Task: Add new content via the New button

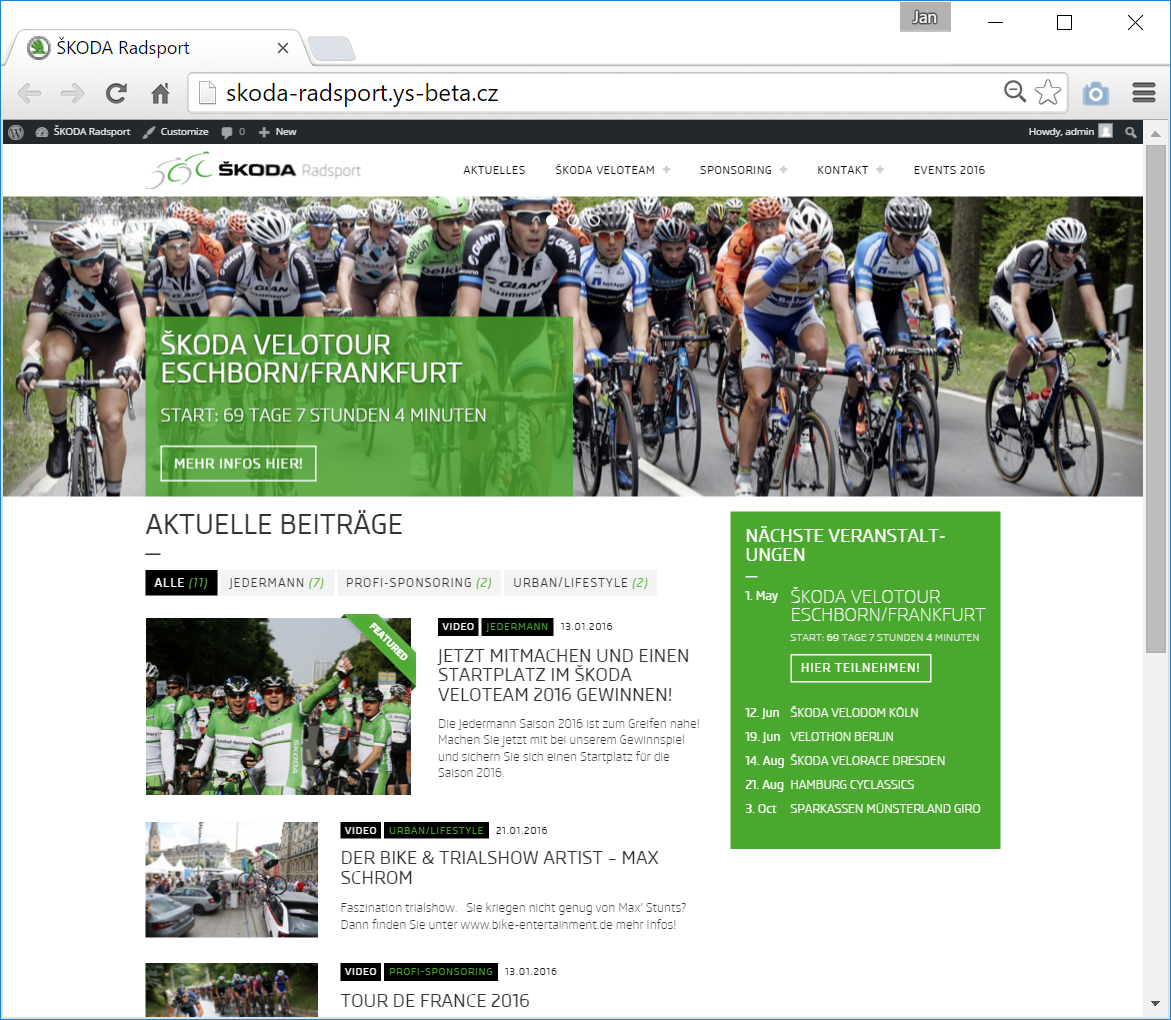Action: click(x=277, y=132)
